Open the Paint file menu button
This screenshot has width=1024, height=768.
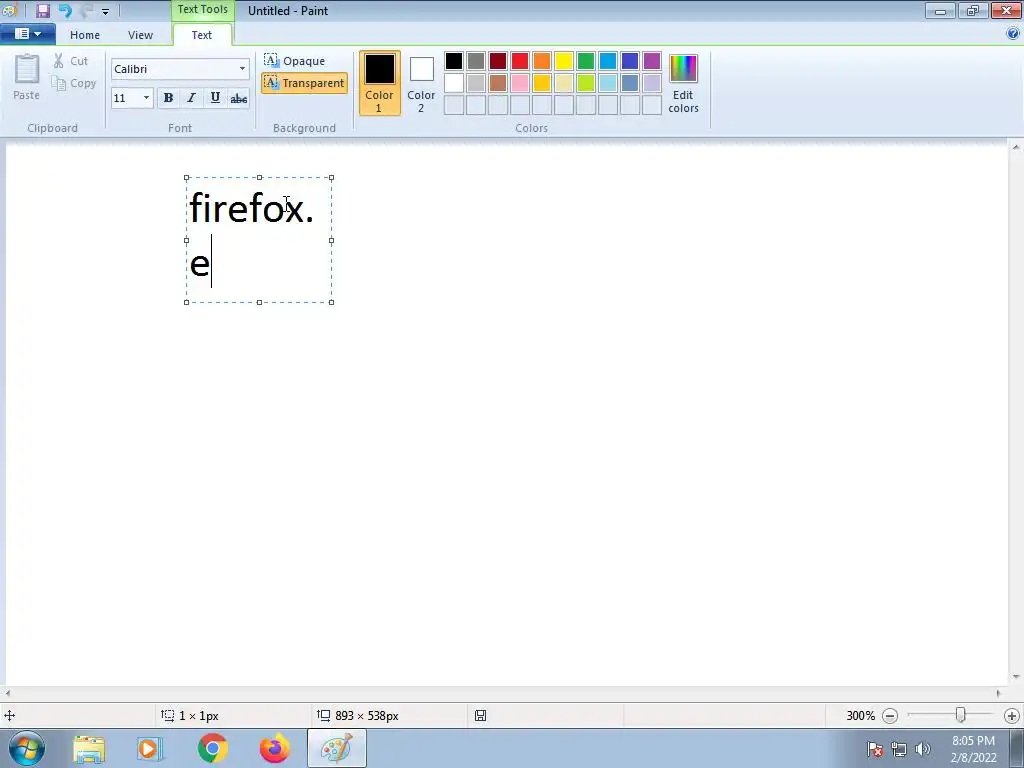27,34
